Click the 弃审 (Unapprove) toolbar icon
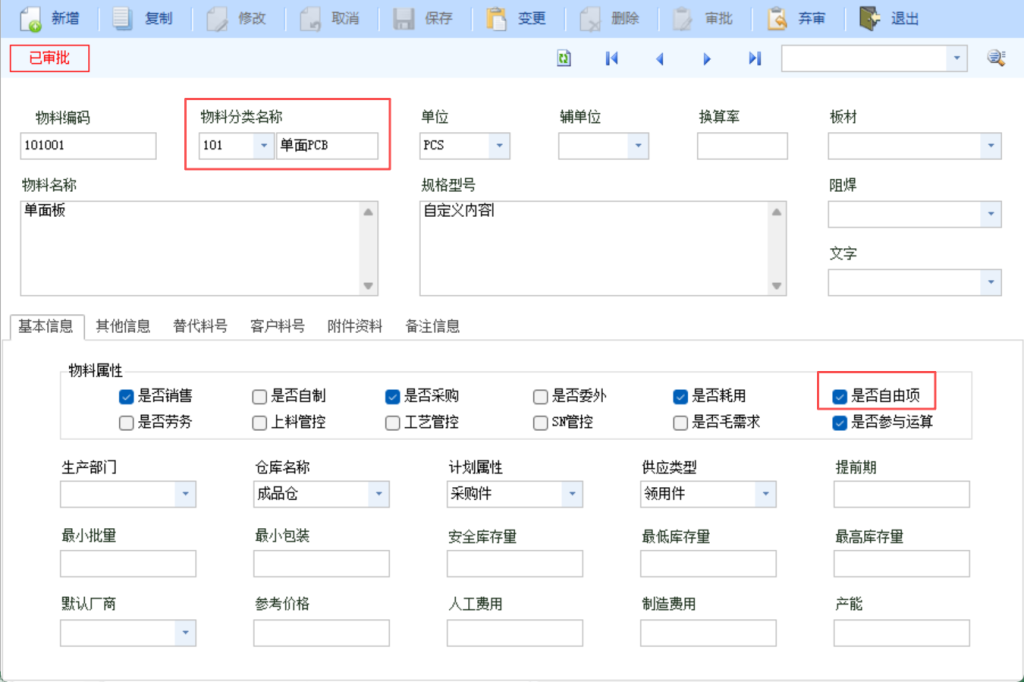 pyautogui.click(x=776, y=18)
